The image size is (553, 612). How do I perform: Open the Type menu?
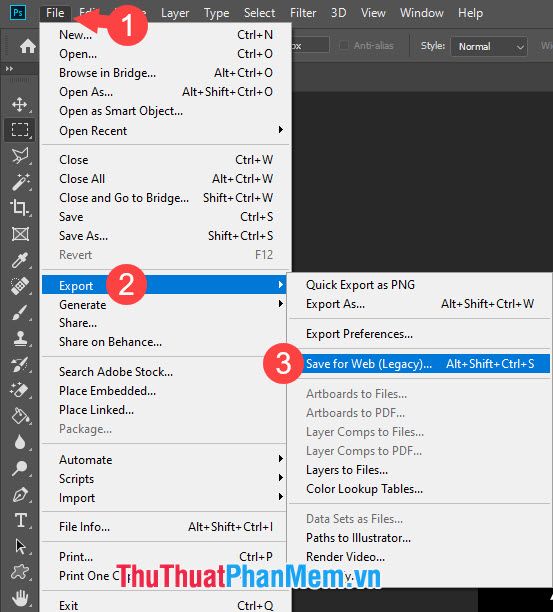click(216, 13)
